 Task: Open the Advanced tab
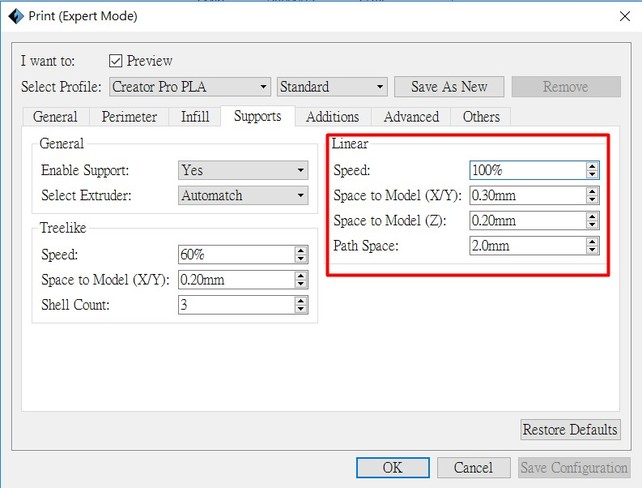(411, 117)
